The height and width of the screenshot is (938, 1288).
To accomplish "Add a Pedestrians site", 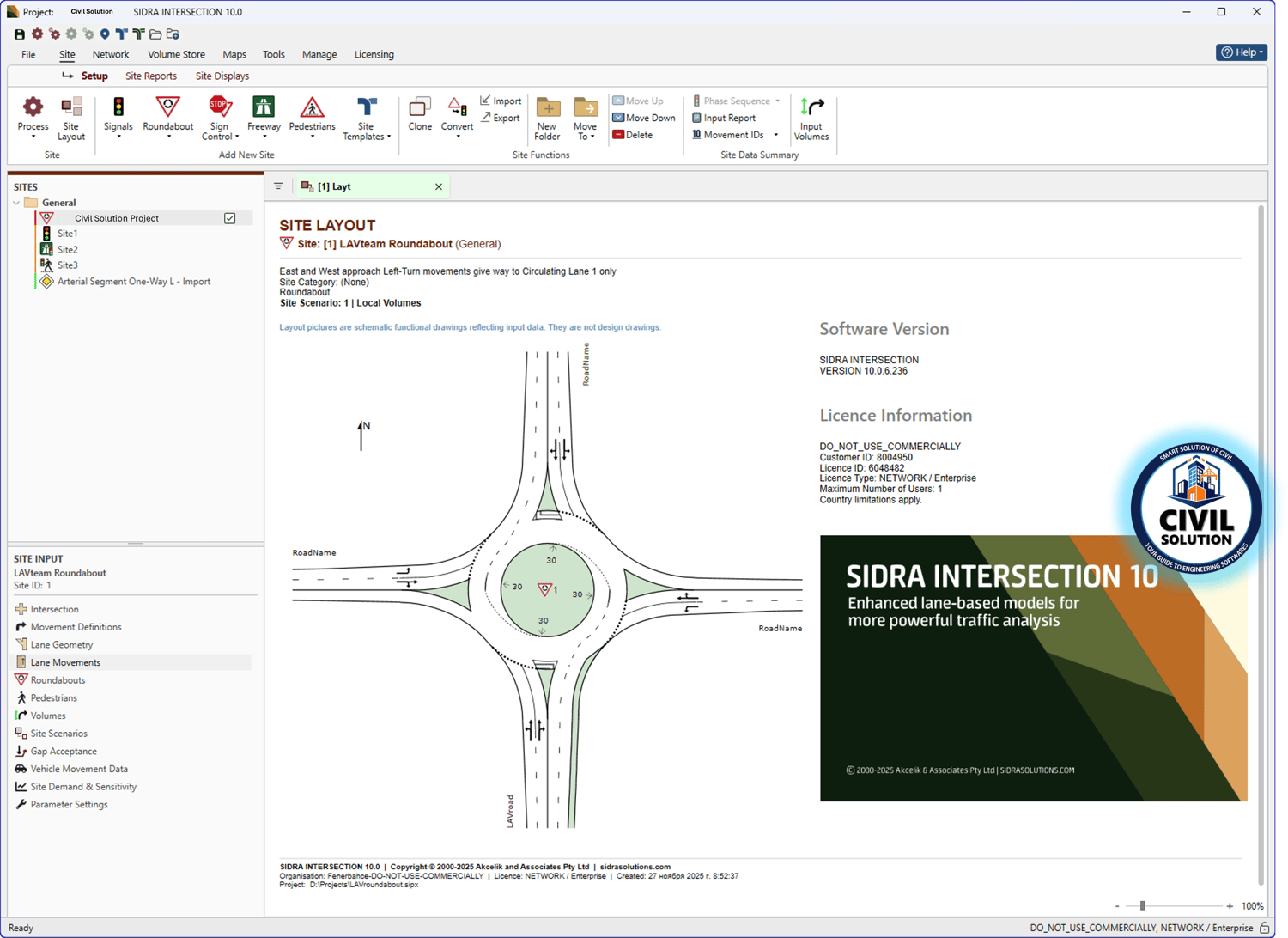I will 312,107.
